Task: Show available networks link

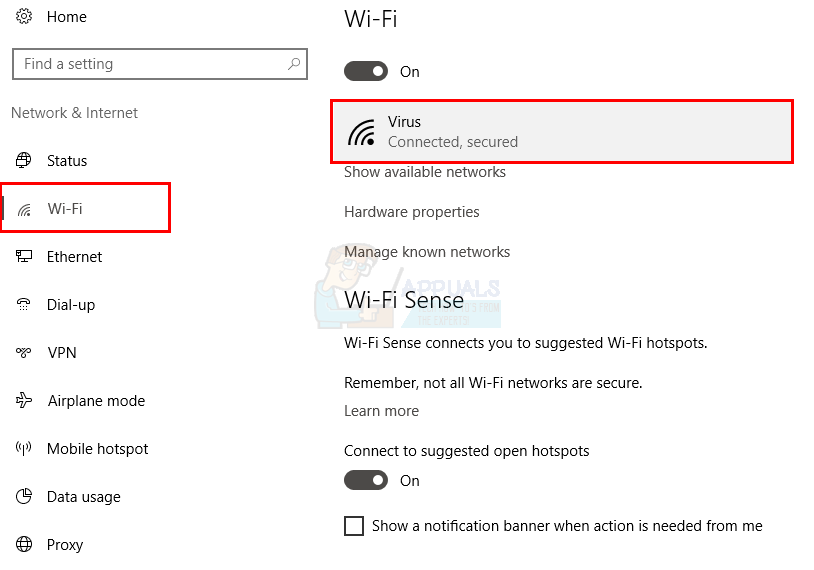Action: [425, 172]
